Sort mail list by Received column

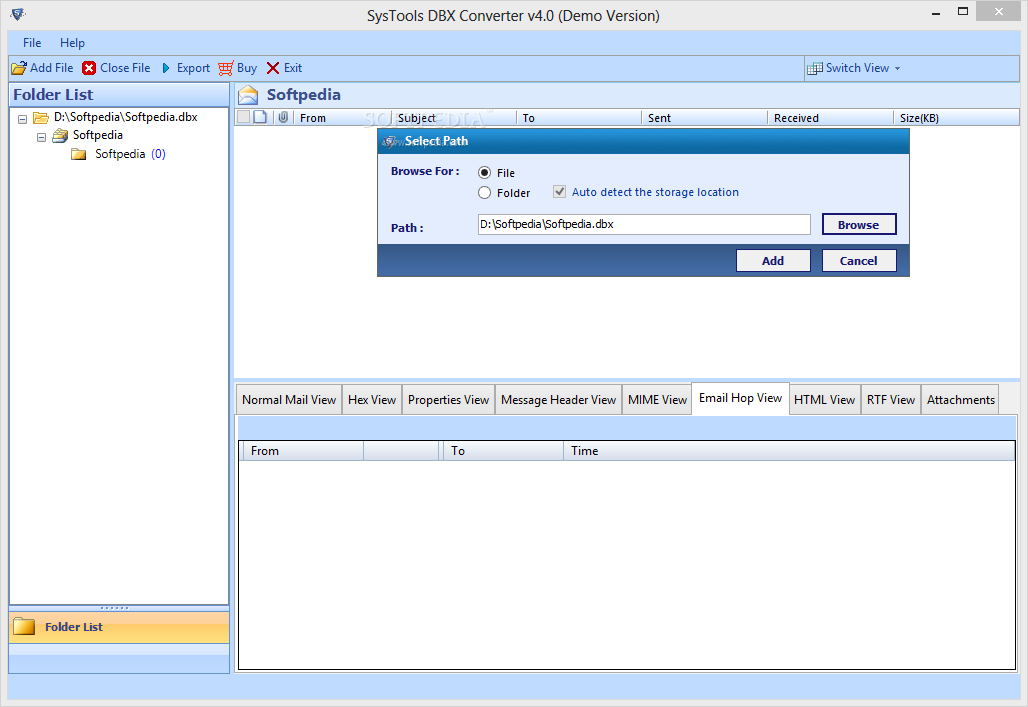[830, 118]
